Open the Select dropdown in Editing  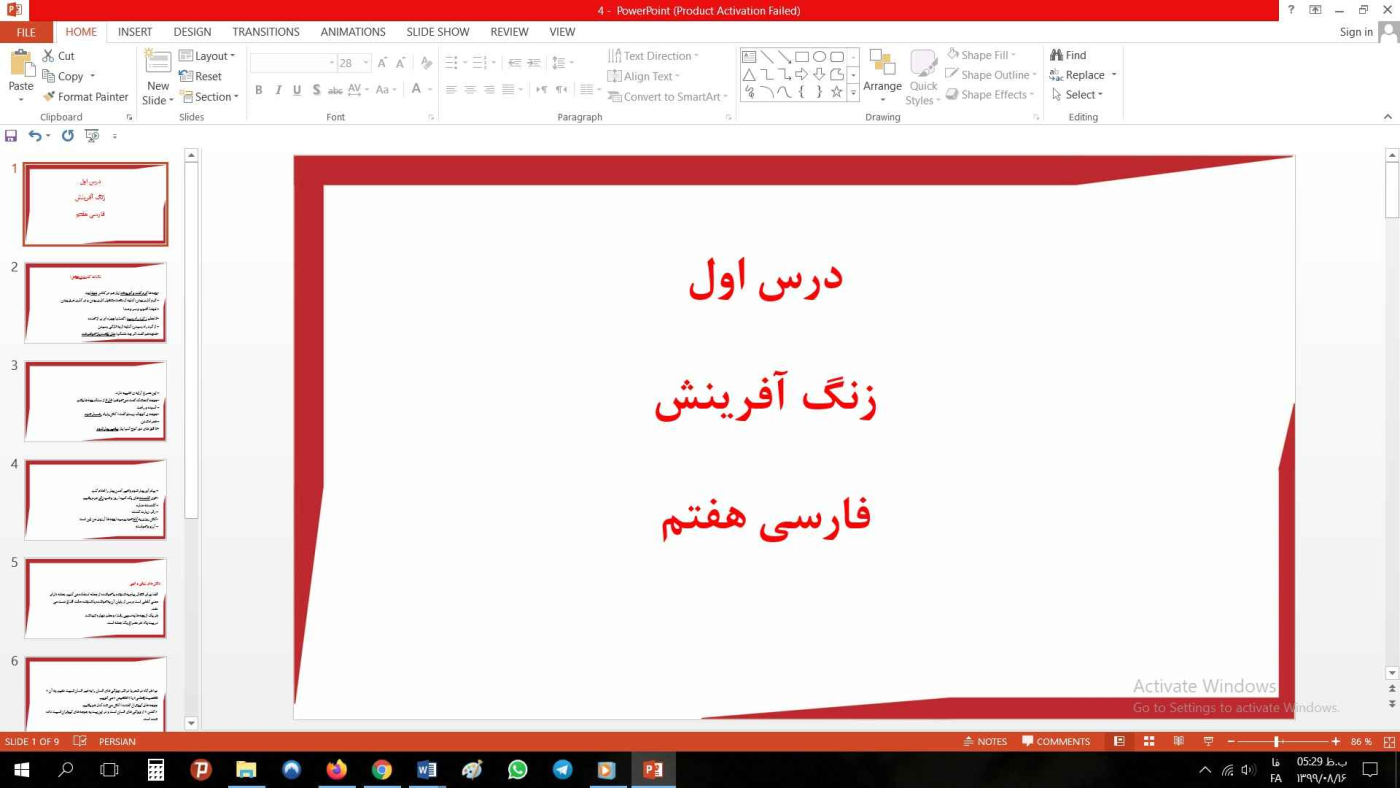[x=1078, y=95]
